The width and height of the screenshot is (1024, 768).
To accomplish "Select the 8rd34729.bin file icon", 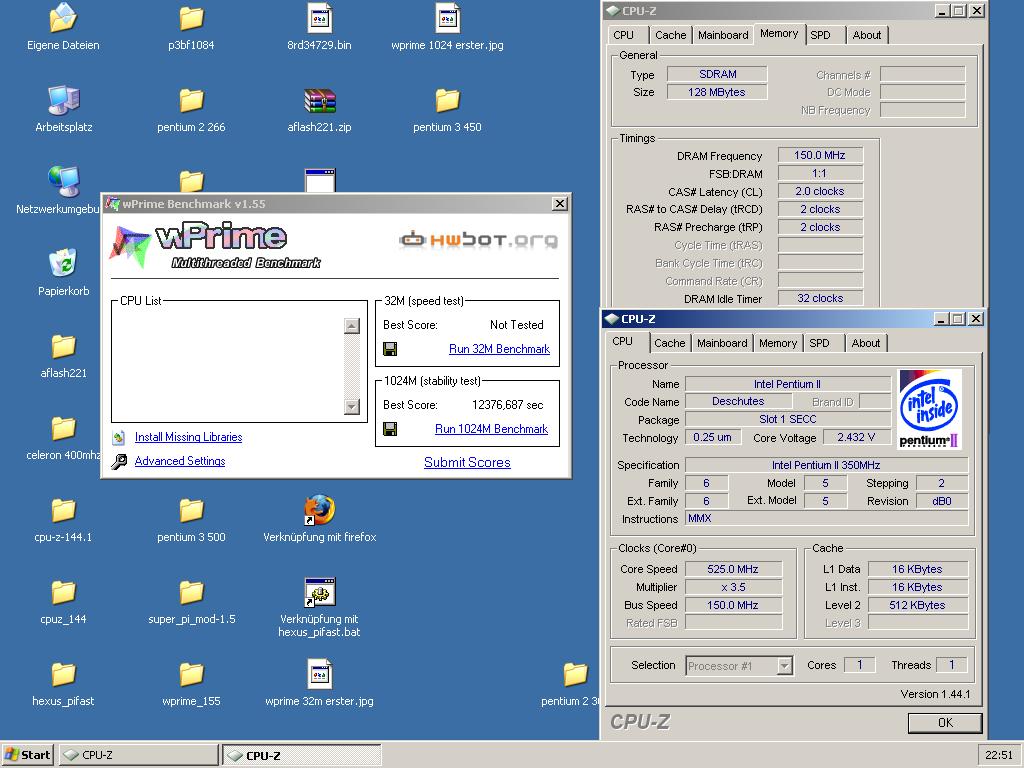I will point(319,18).
